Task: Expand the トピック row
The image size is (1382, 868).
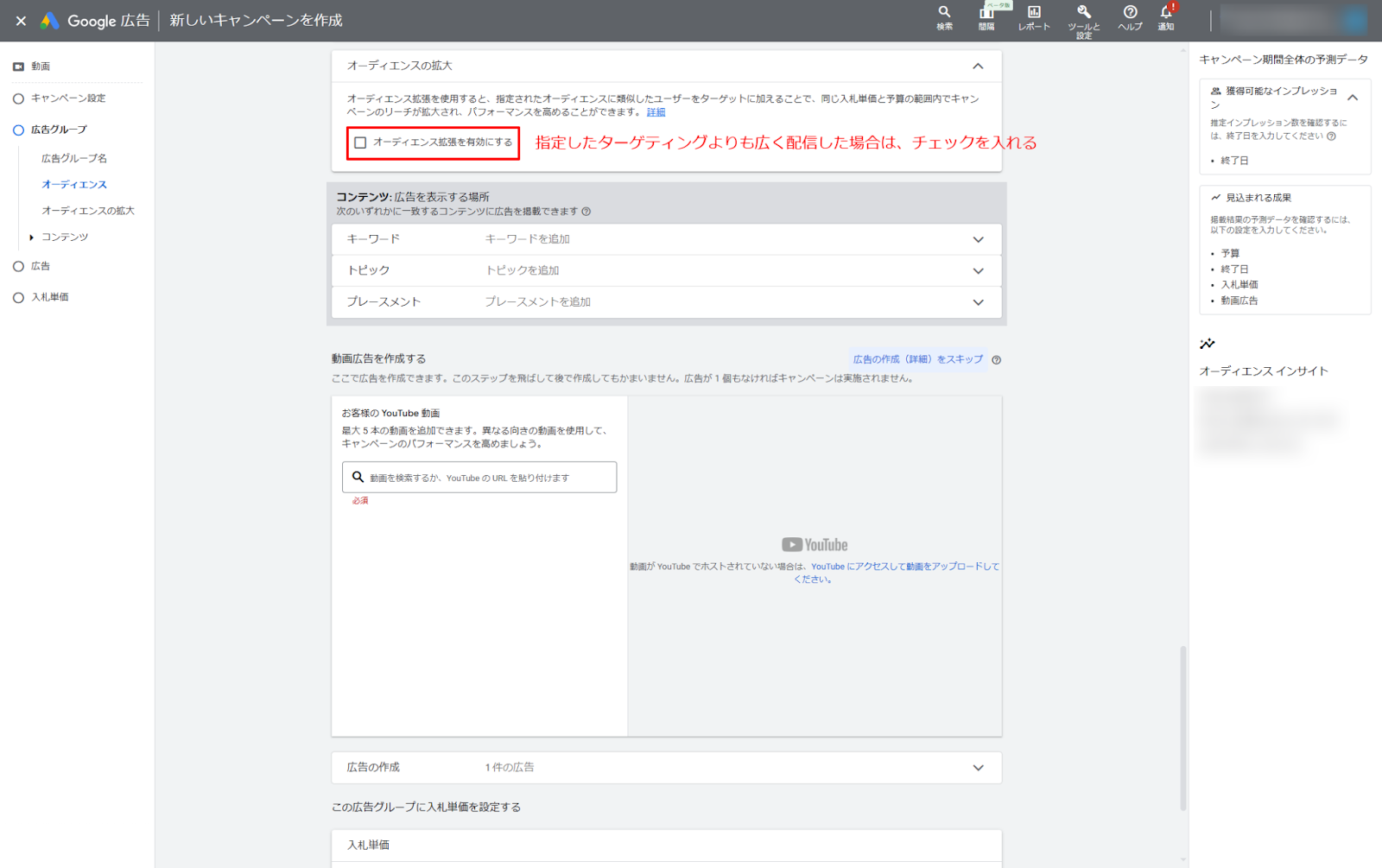Action: tap(666, 270)
